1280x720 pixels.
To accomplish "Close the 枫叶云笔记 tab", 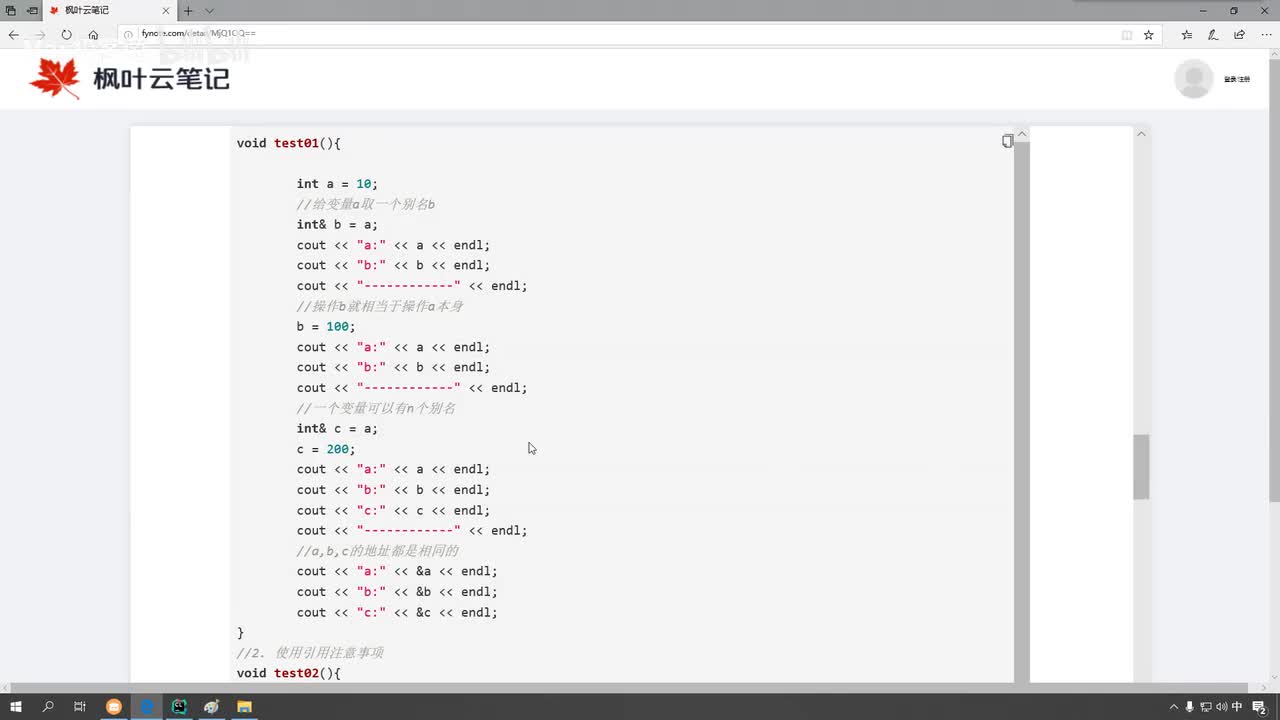I will pos(166,10).
